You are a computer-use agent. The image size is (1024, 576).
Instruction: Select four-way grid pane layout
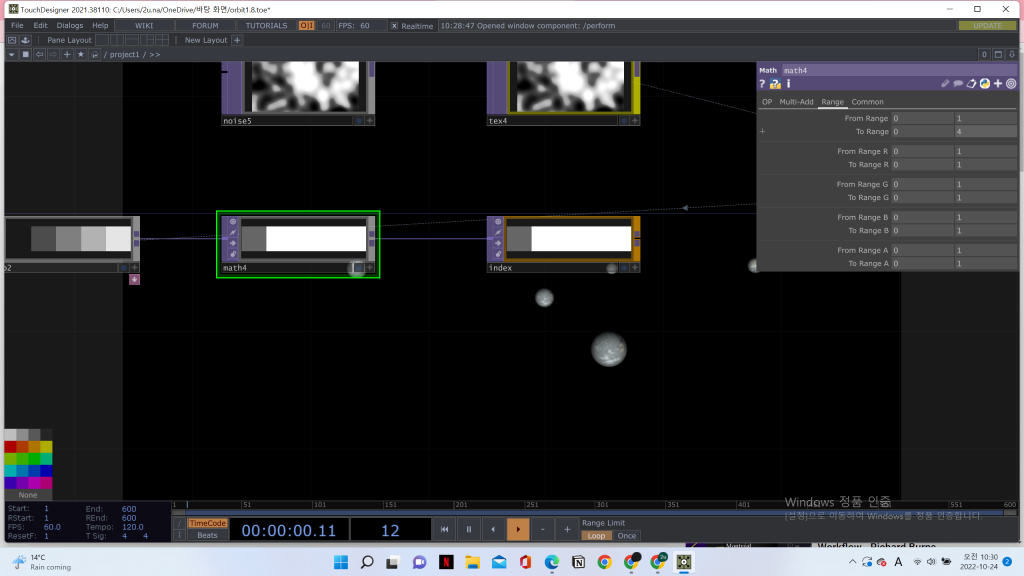click(161, 40)
